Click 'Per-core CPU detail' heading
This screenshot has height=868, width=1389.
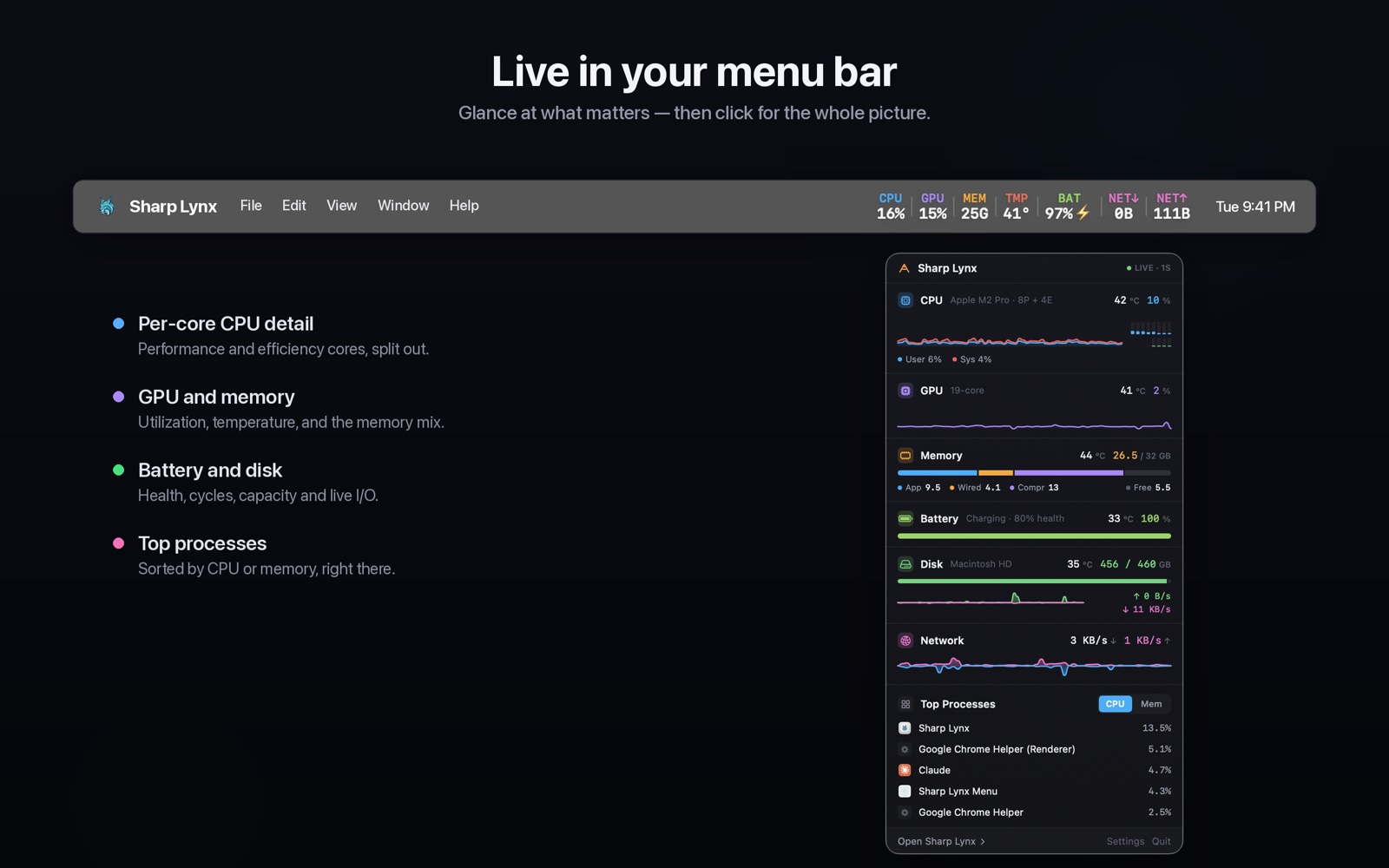[226, 324]
